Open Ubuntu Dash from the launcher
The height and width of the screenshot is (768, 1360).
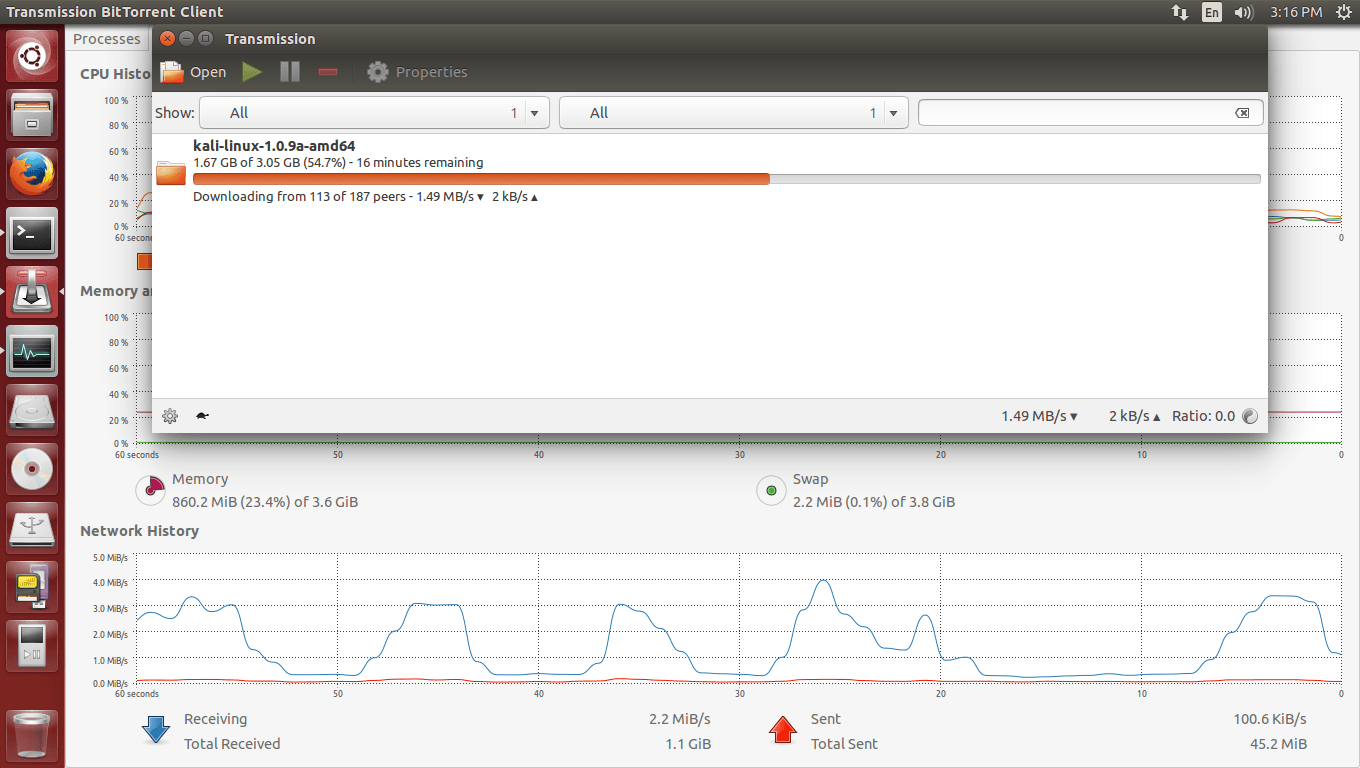tap(33, 57)
